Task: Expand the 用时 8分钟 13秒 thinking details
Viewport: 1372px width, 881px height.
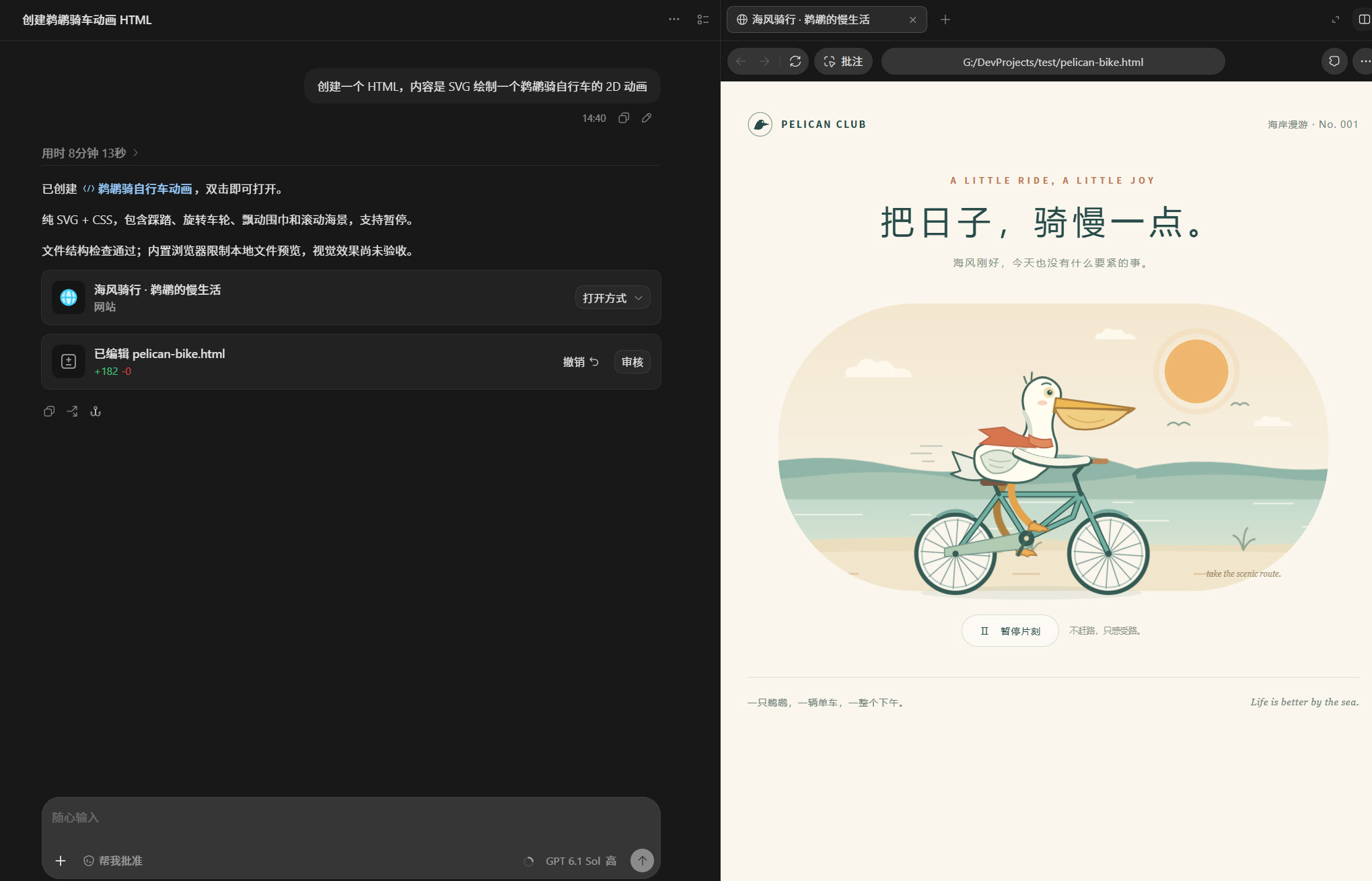Action: click(90, 153)
